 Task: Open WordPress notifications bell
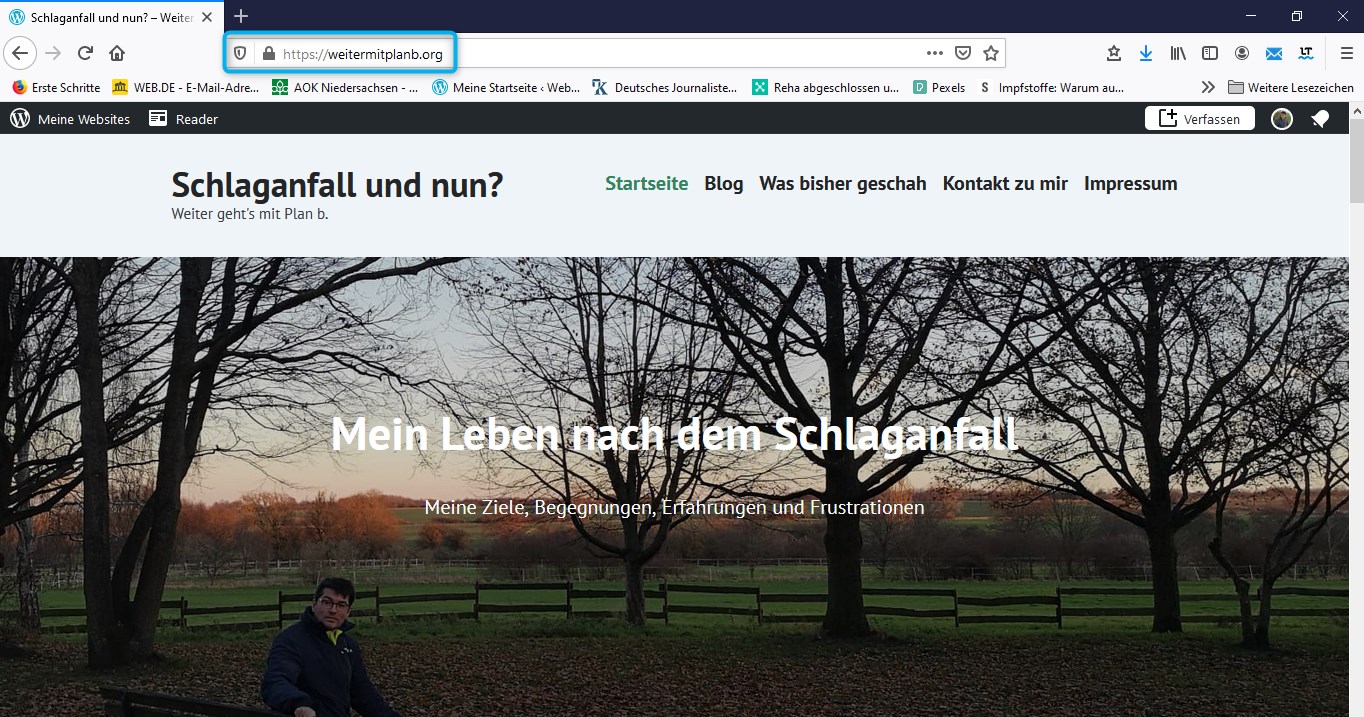point(1320,119)
